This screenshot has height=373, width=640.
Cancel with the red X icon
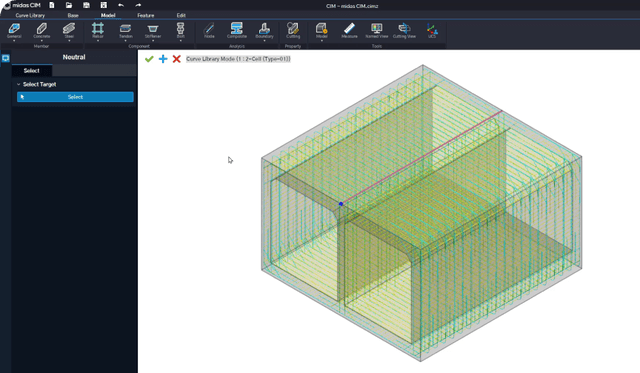tap(176, 59)
